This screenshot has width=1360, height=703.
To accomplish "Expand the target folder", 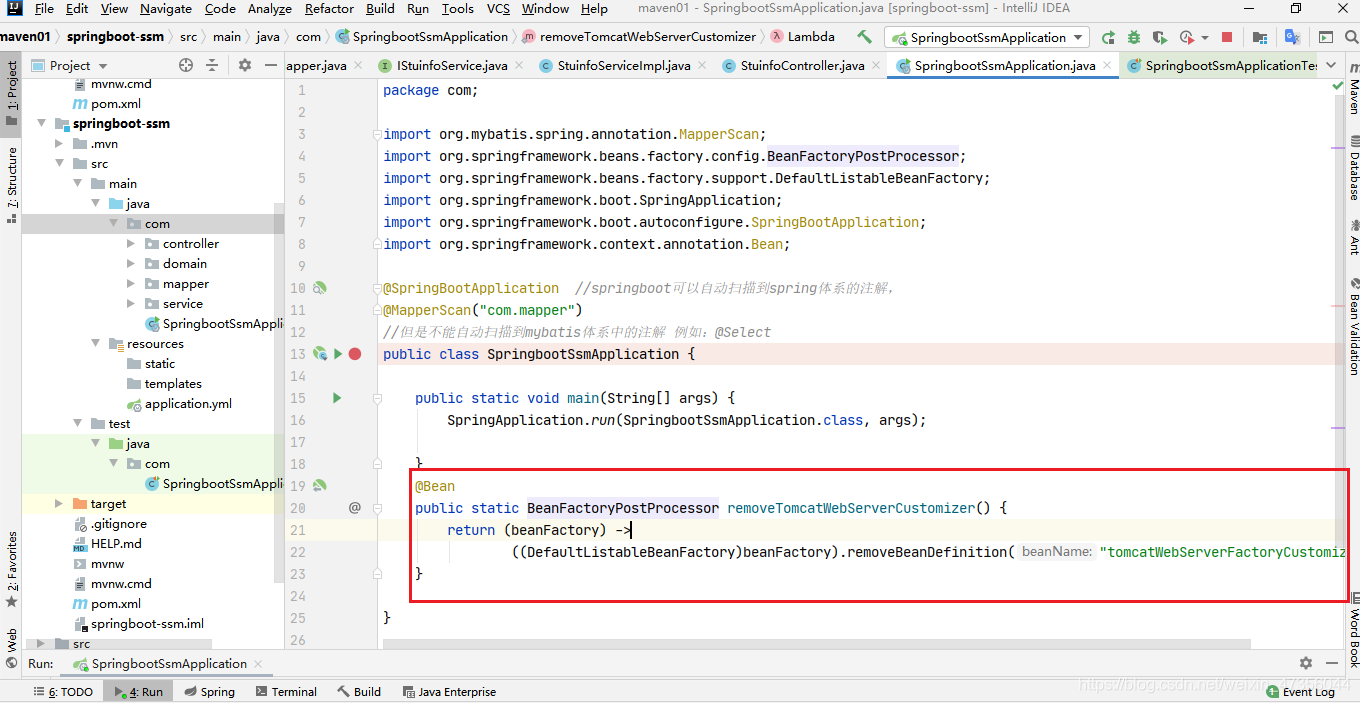I will pyautogui.click(x=60, y=504).
